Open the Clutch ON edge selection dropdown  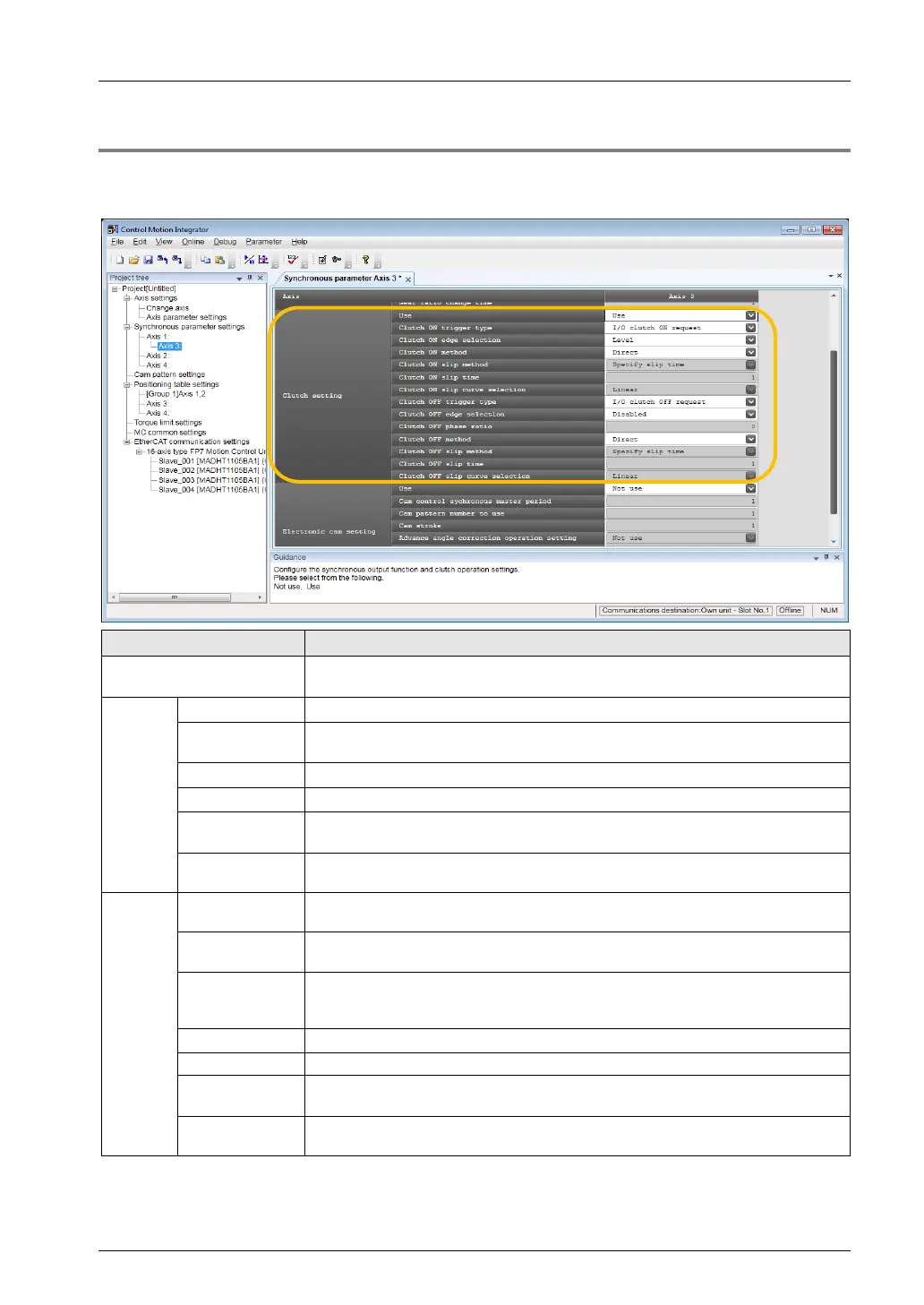(750, 340)
